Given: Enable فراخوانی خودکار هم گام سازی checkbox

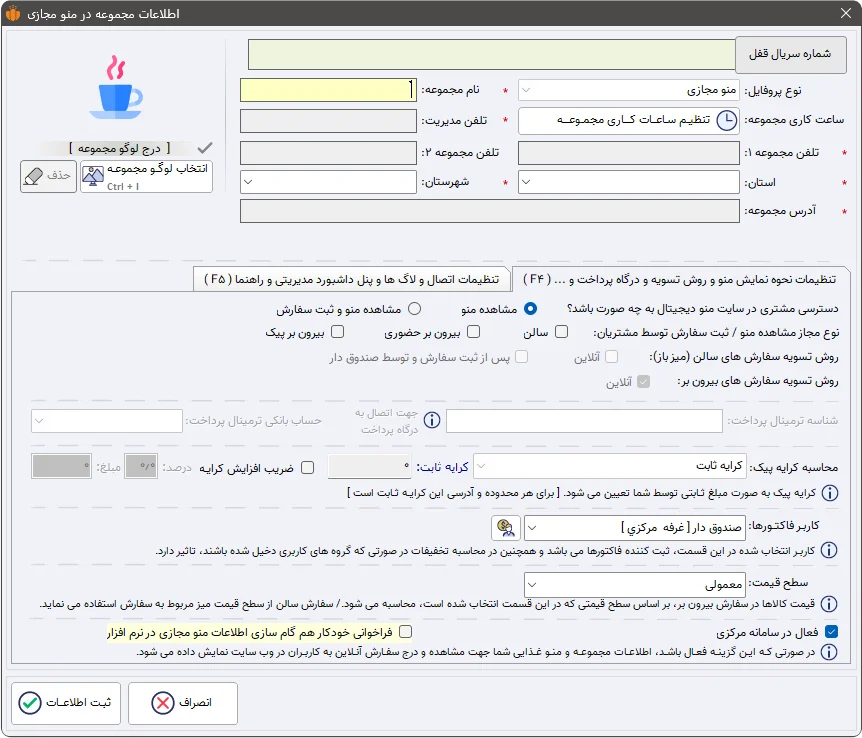Looking at the screenshot, I should [405, 631].
